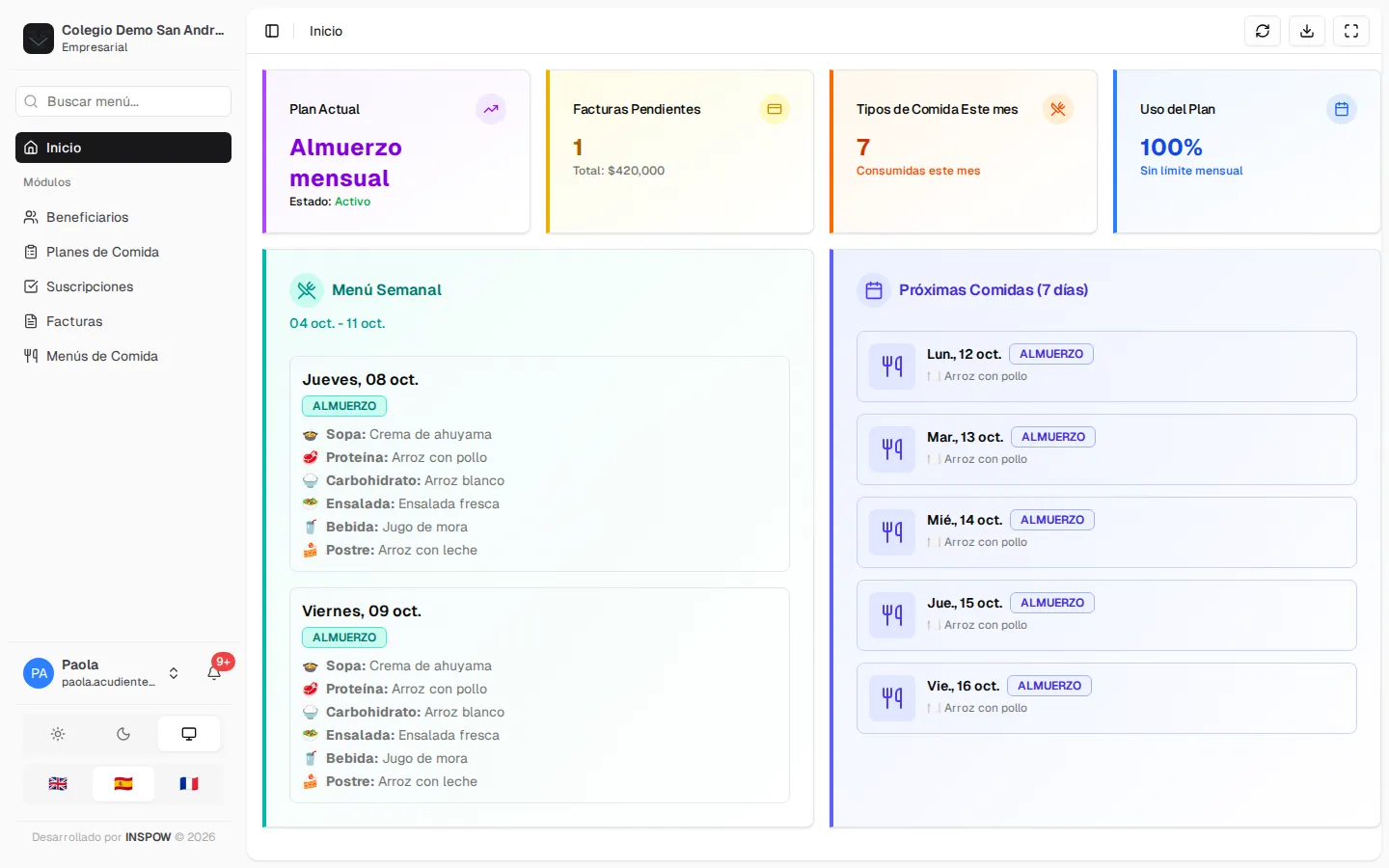Click the Total: $420,000 text
The height and width of the screenshot is (868, 1389).
tap(618, 171)
